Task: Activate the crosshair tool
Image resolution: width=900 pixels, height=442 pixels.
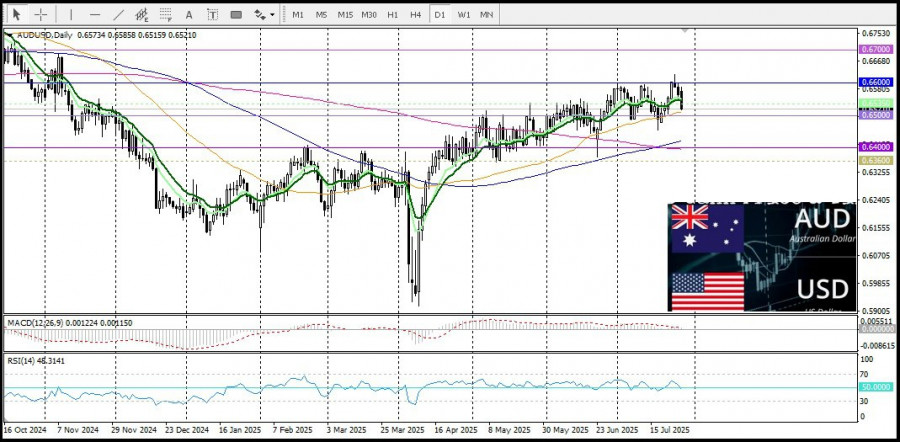Action: [41, 14]
